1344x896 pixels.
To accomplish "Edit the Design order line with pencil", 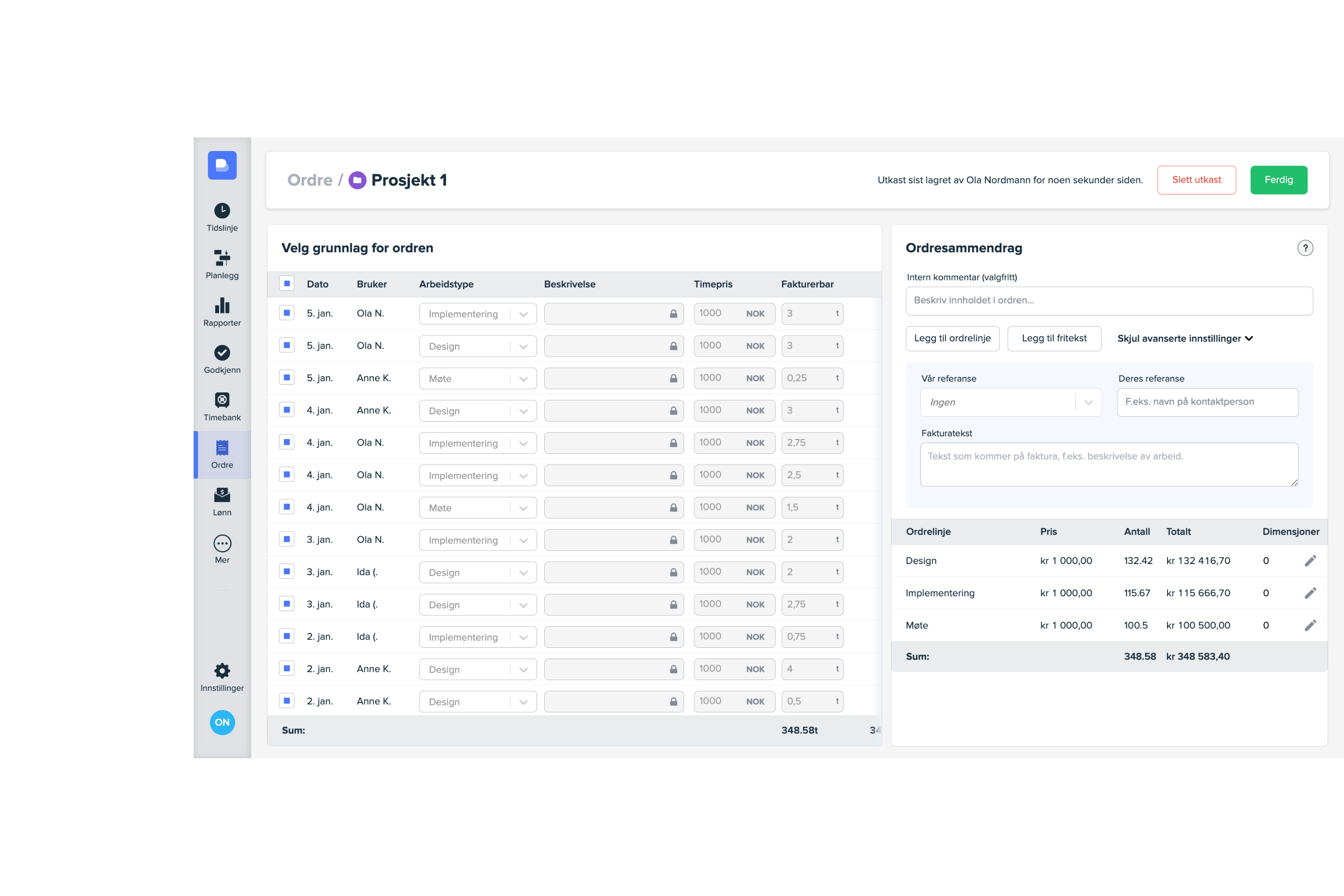I will pyautogui.click(x=1310, y=560).
